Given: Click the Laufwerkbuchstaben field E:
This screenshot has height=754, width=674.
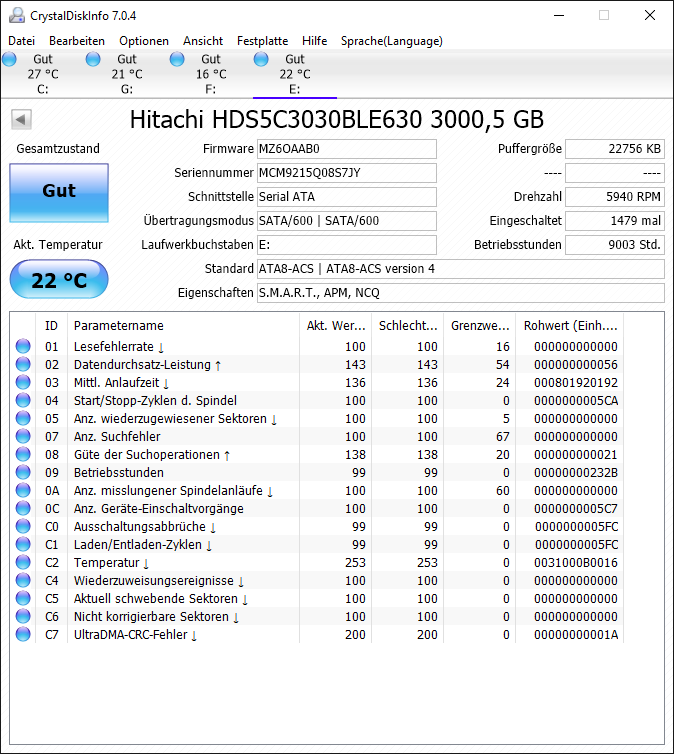Looking at the screenshot, I should click(x=347, y=245).
